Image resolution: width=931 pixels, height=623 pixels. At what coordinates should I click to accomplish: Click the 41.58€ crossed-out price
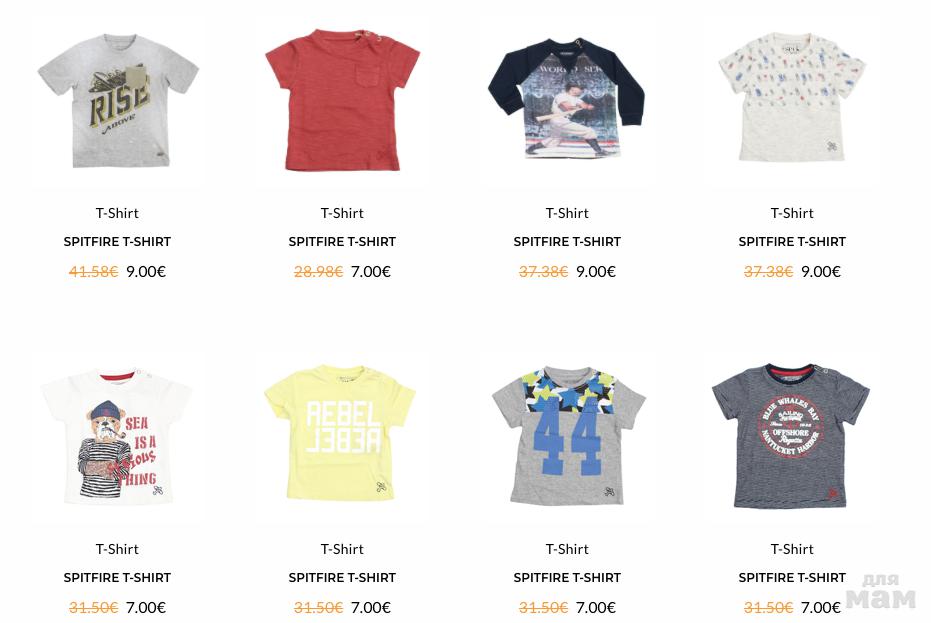tap(94, 272)
